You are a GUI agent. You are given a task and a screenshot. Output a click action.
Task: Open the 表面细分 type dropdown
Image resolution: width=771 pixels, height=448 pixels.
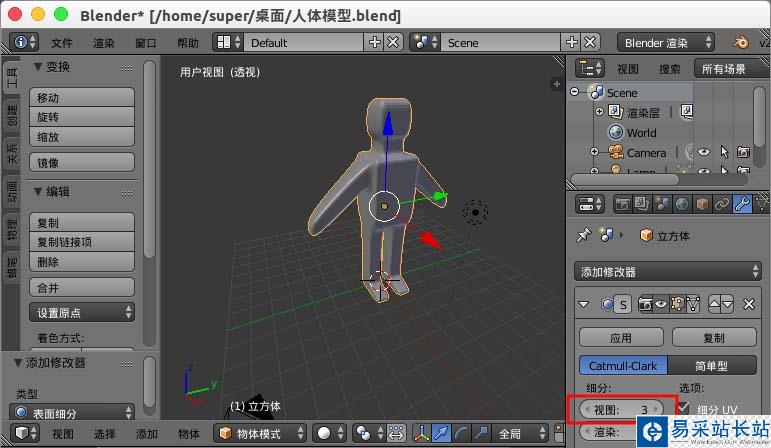pos(72,412)
